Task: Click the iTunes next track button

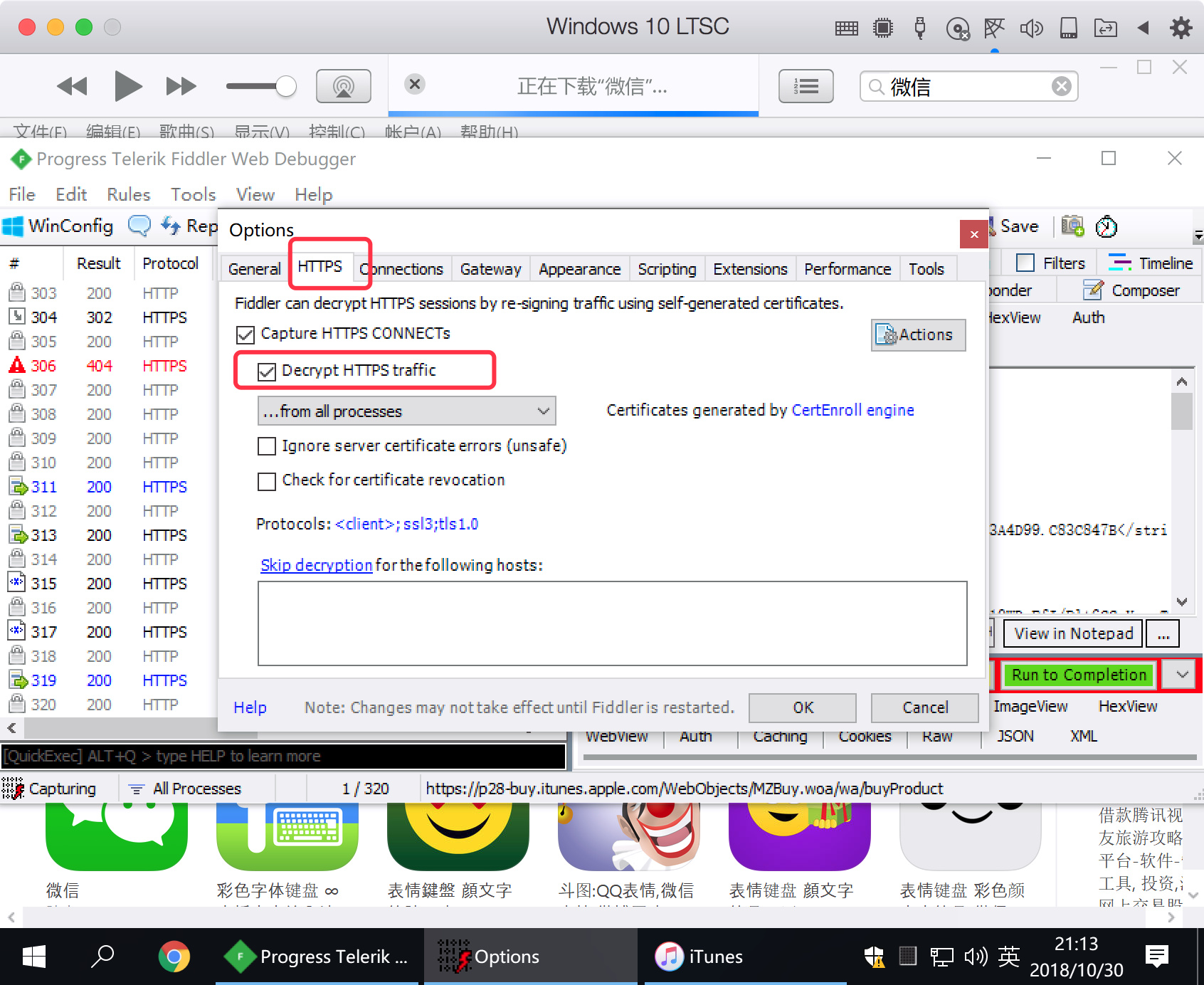Action: click(x=181, y=87)
